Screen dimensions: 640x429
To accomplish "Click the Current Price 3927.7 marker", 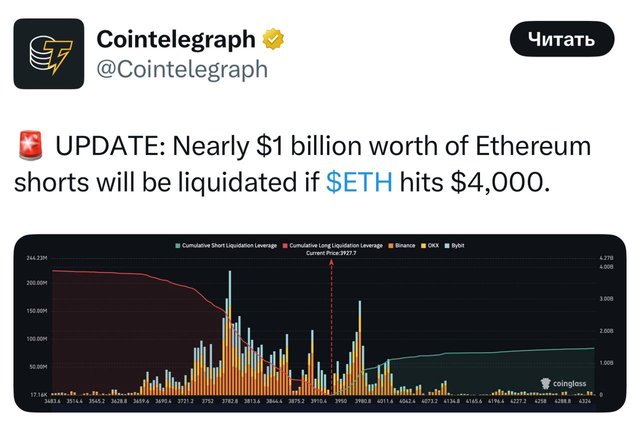I will (x=331, y=253).
